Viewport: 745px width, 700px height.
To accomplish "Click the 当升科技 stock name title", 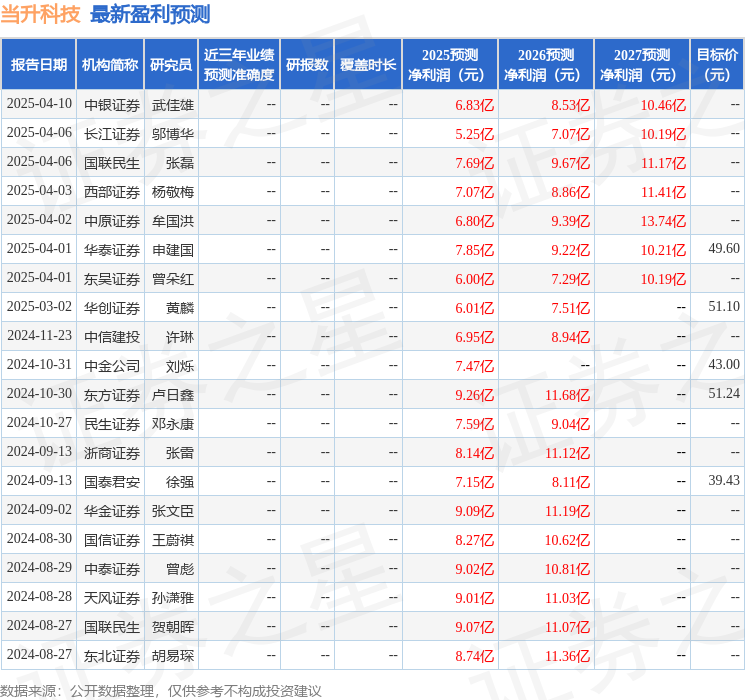I will [41, 14].
